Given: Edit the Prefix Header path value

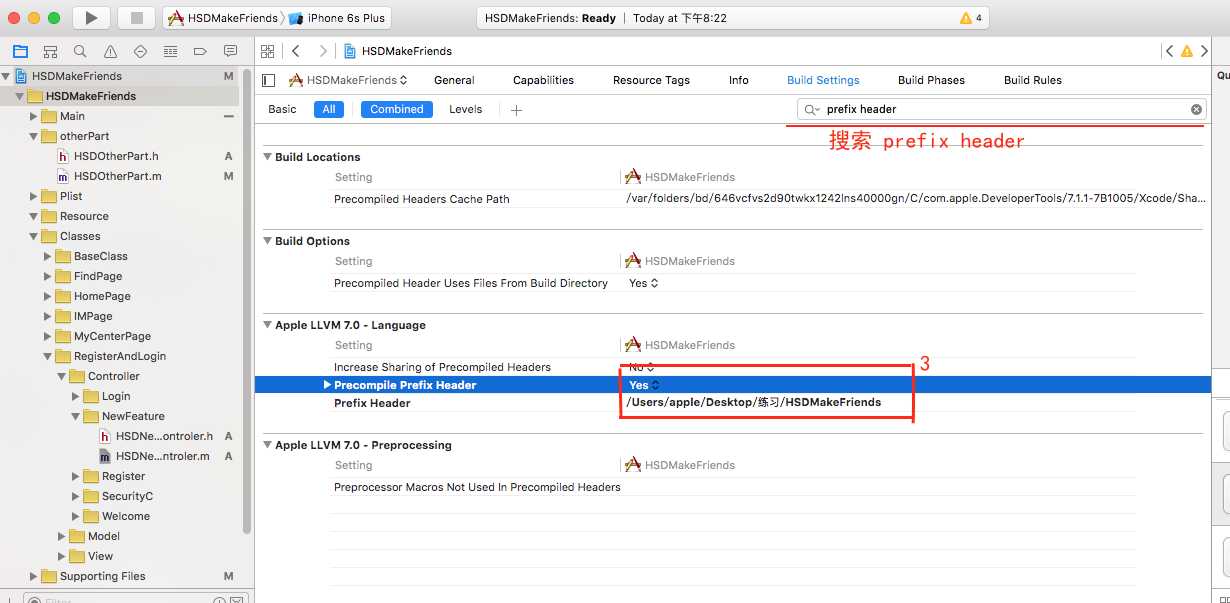Looking at the screenshot, I should pyautogui.click(x=754, y=403).
